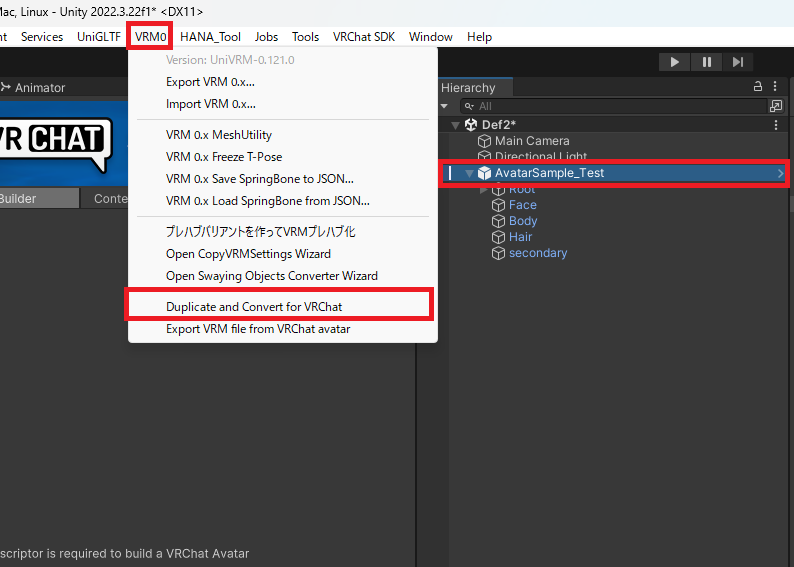The image size is (794, 567).
Task: Open the Tools menu
Action: (305, 37)
